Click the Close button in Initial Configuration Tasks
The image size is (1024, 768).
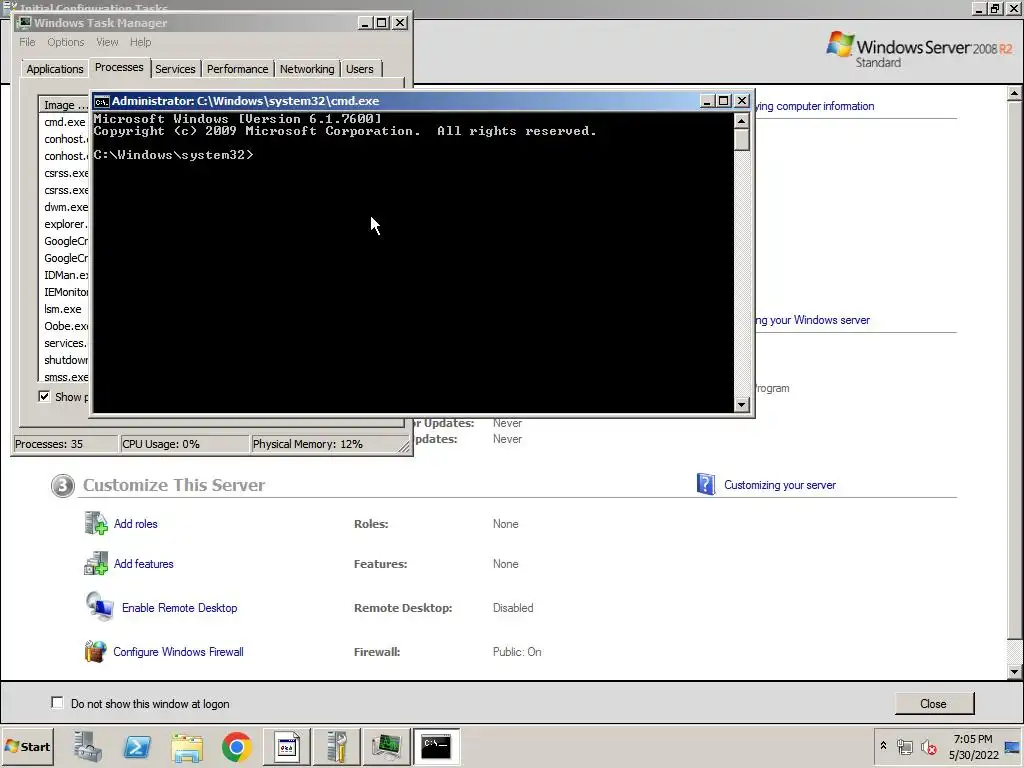pos(934,703)
